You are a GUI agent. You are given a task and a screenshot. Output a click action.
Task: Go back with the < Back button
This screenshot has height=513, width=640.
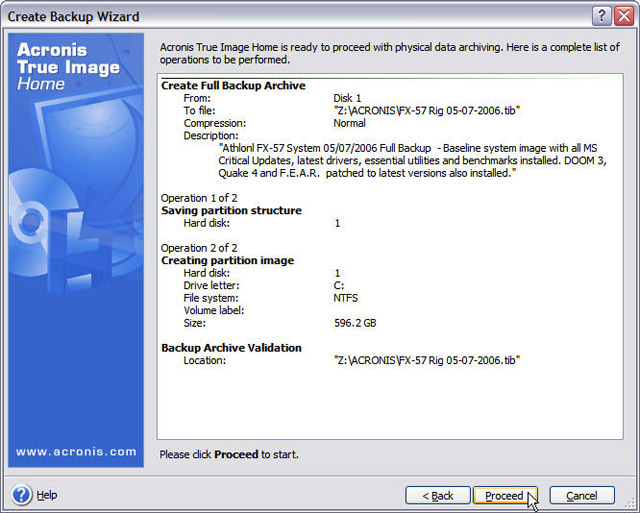coord(438,495)
